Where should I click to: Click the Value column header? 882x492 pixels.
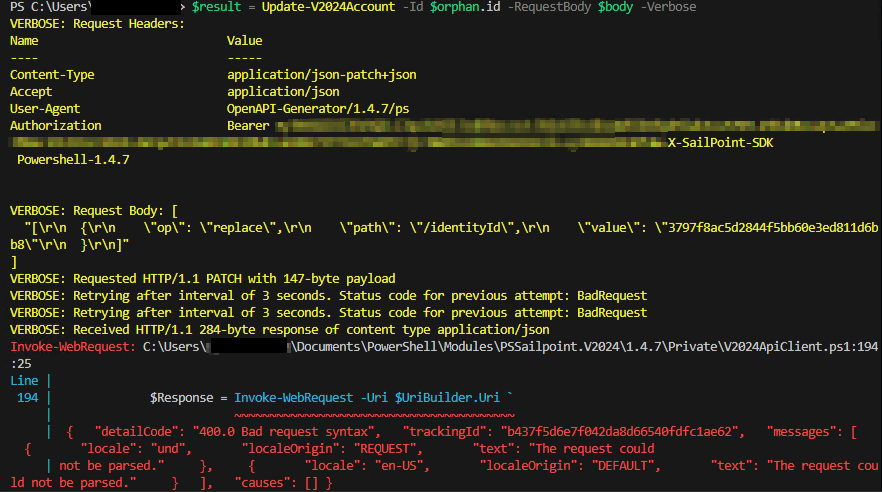245,40
